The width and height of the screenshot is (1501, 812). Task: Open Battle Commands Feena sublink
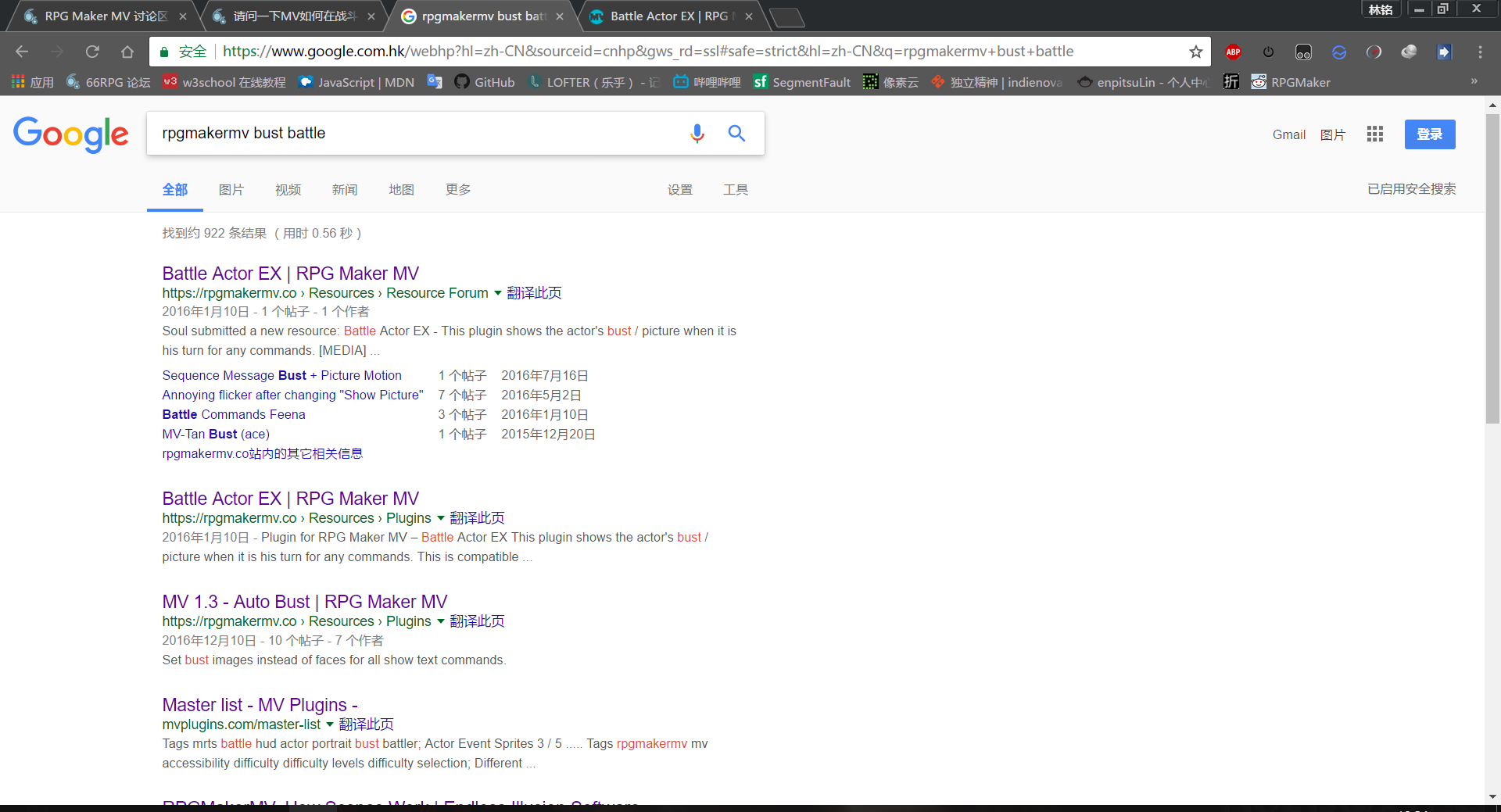click(x=234, y=415)
